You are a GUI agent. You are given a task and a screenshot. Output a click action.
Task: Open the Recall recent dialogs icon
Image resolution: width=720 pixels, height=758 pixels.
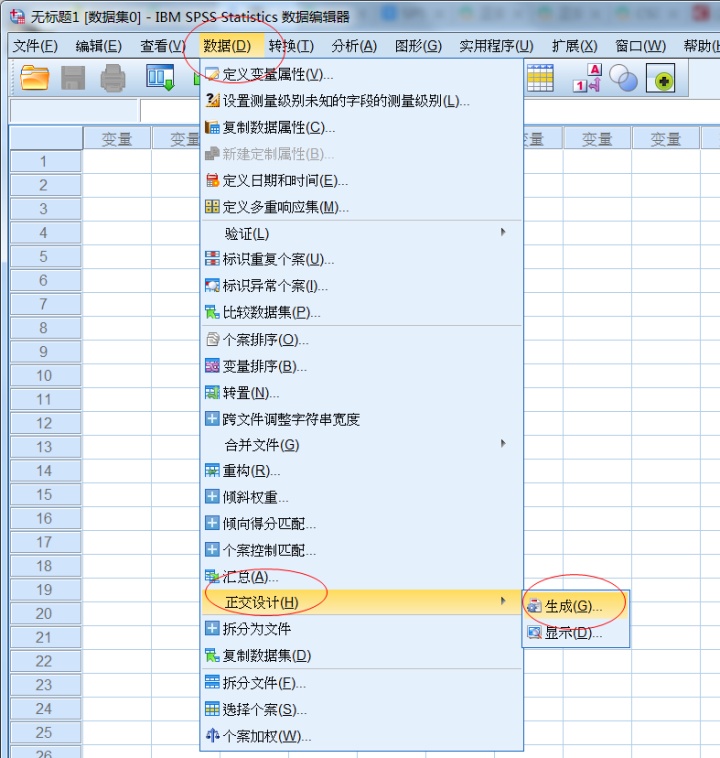coord(160,78)
